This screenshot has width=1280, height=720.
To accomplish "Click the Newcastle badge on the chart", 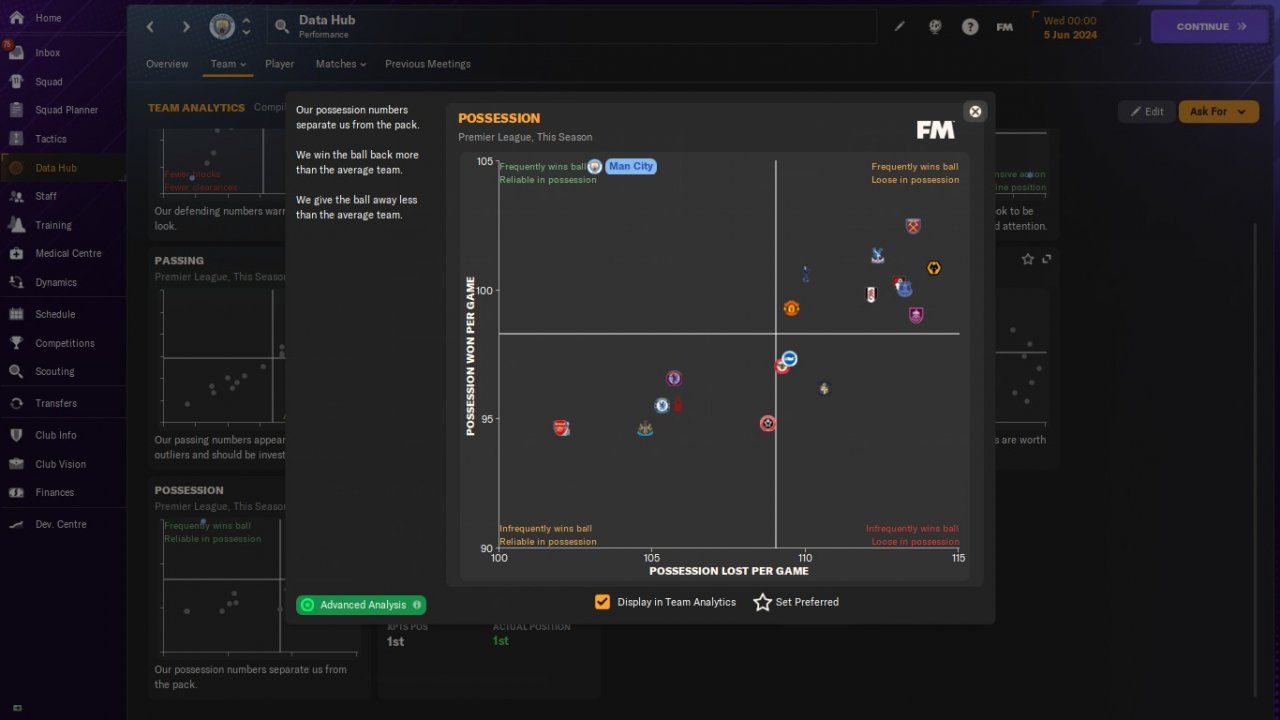I will (645, 429).
